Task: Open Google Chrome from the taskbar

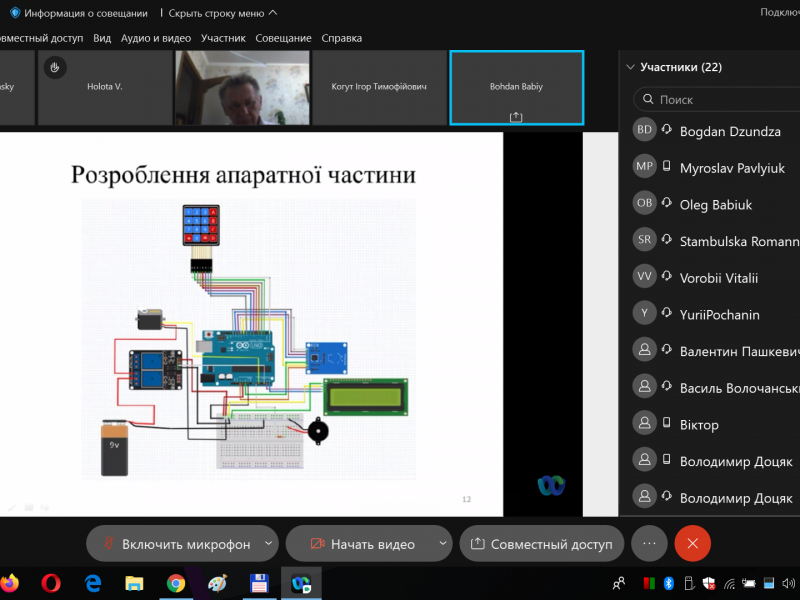Action: [x=176, y=582]
